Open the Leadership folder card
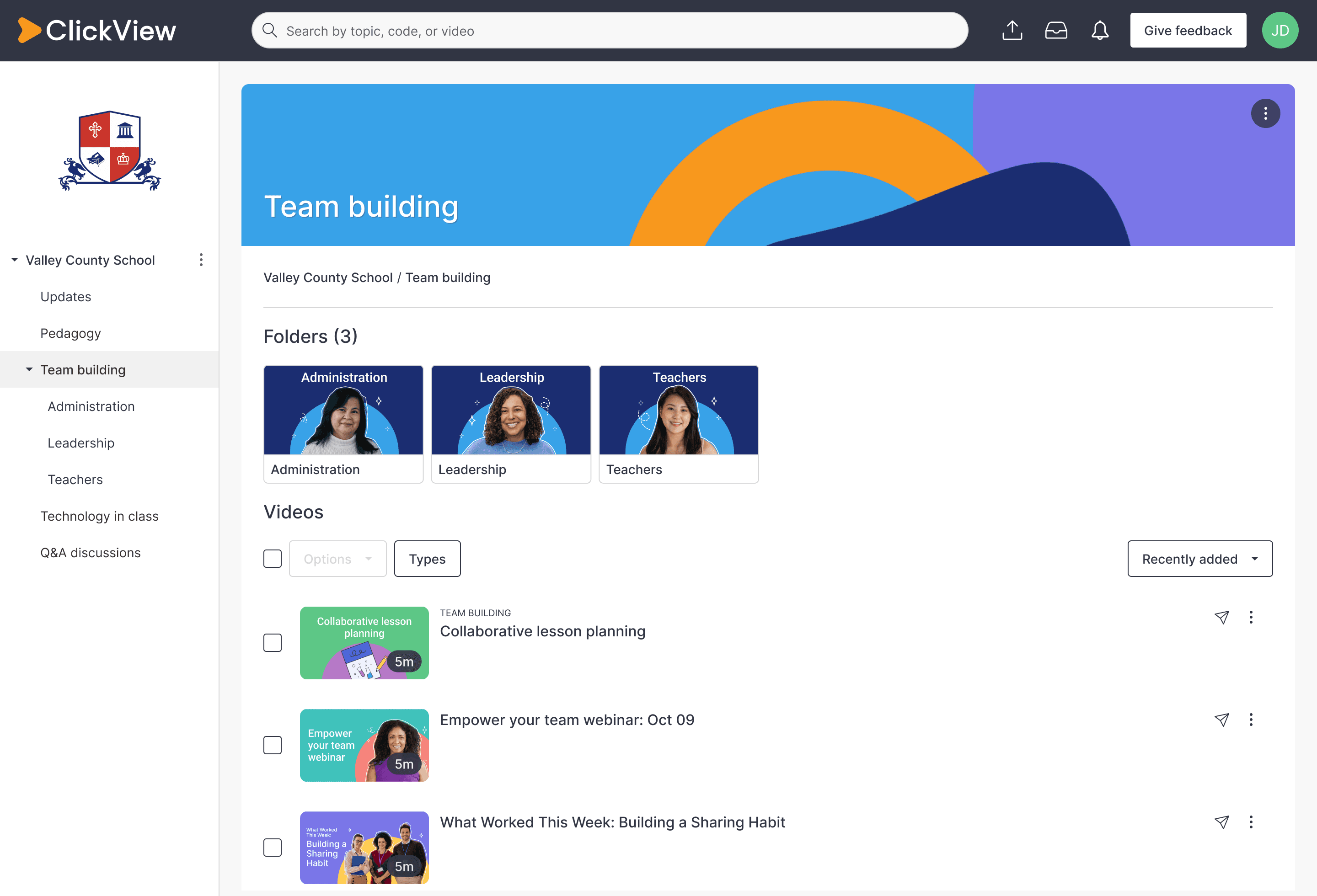 tap(511, 424)
